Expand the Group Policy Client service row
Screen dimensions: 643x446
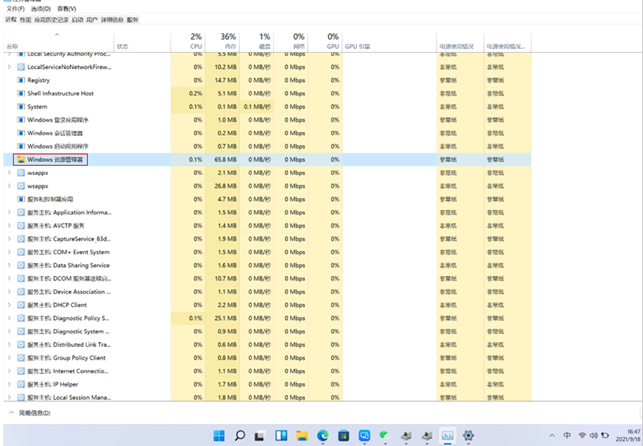(x=9, y=357)
